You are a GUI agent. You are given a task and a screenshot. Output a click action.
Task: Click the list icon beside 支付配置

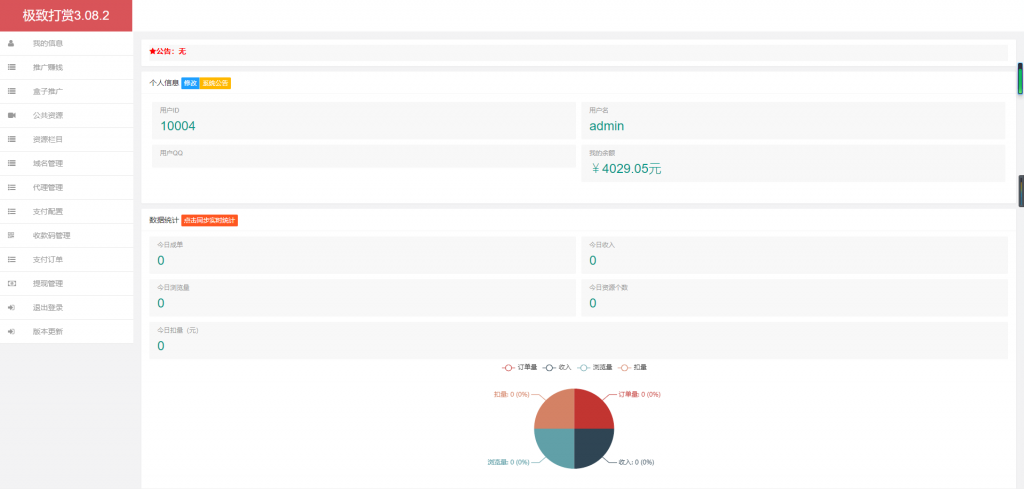coord(11,212)
